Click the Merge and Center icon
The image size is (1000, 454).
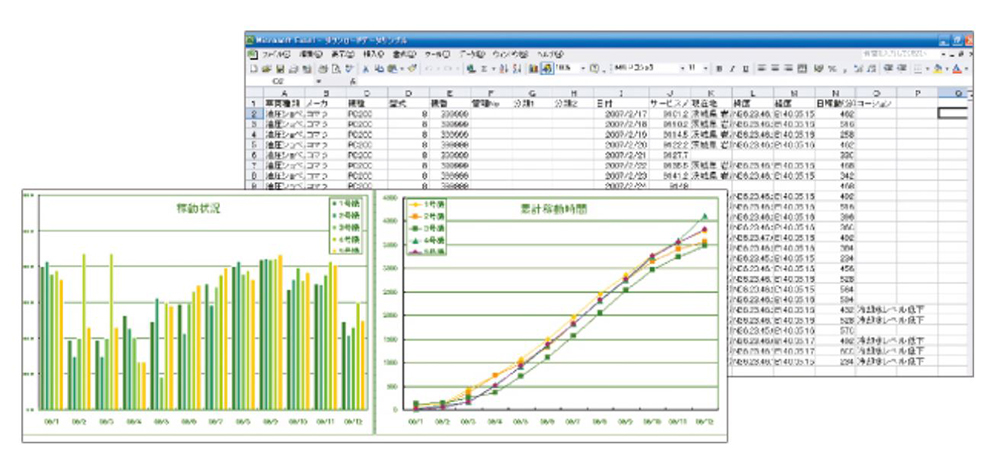pyautogui.click(x=801, y=69)
